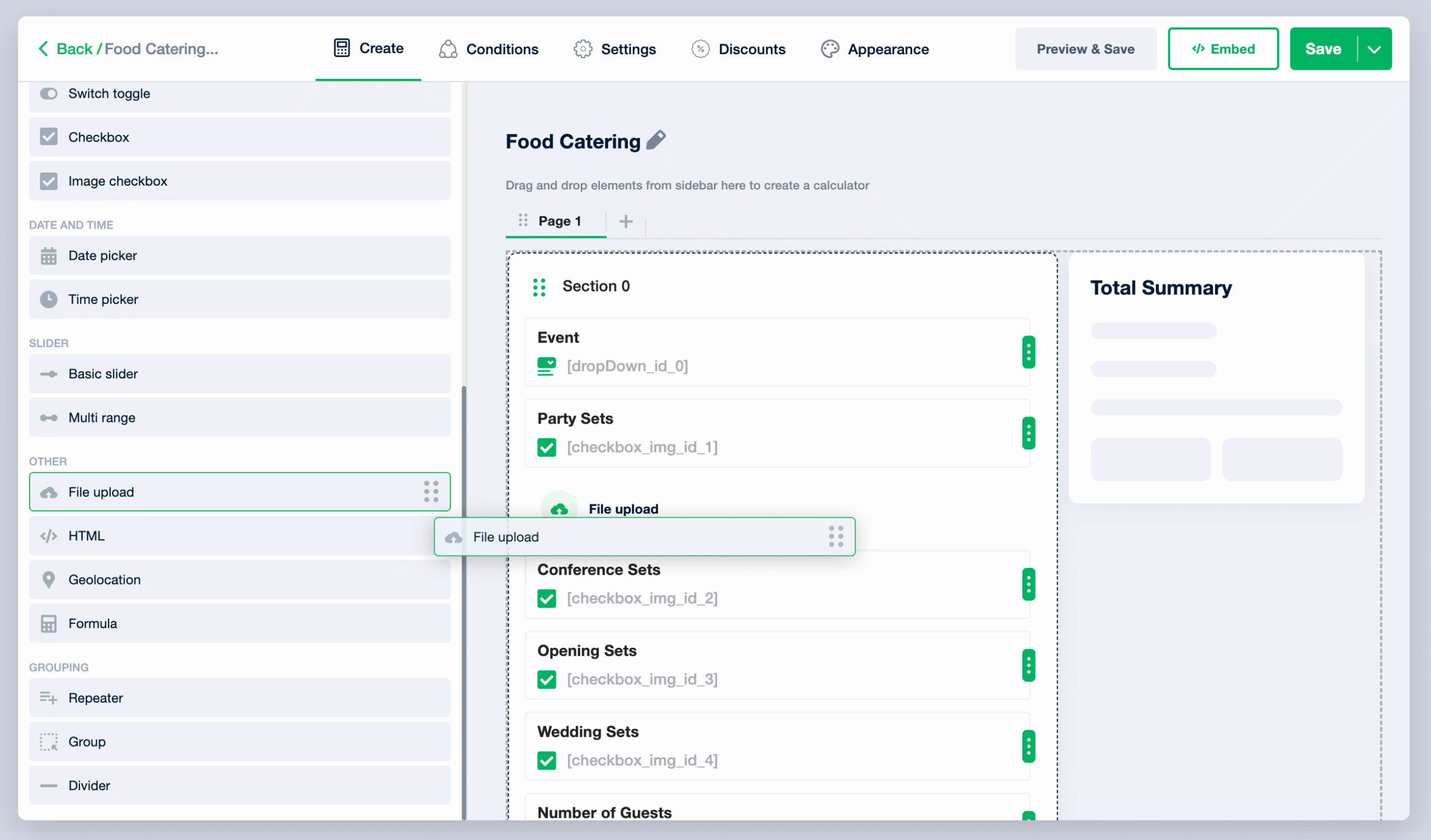Select the Formula element label
The image size is (1431, 840).
coord(93,624)
